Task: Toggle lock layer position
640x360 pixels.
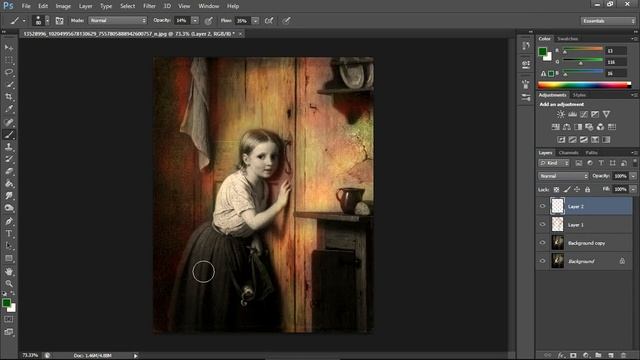Action: [577, 189]
